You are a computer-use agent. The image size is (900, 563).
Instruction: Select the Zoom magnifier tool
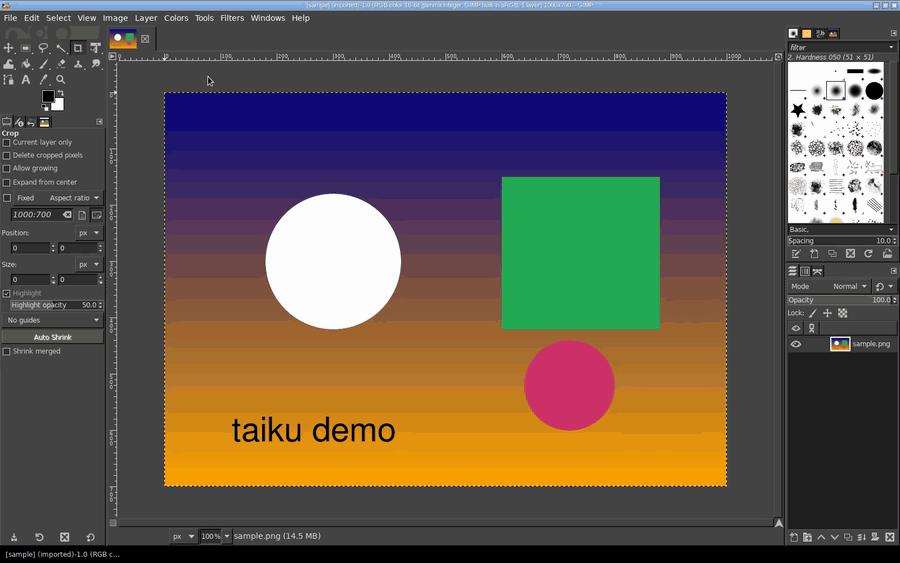tap(61, 80)
